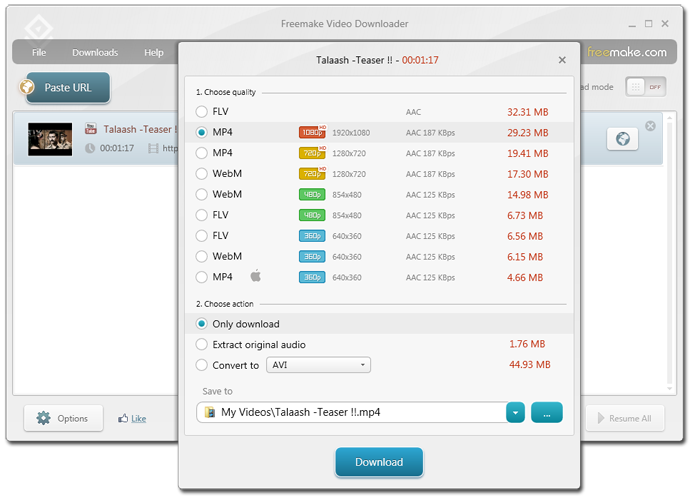Click the 360p badge on the WebM row
This screenshot has height=500, width=700.
click(x=312, y=256)
